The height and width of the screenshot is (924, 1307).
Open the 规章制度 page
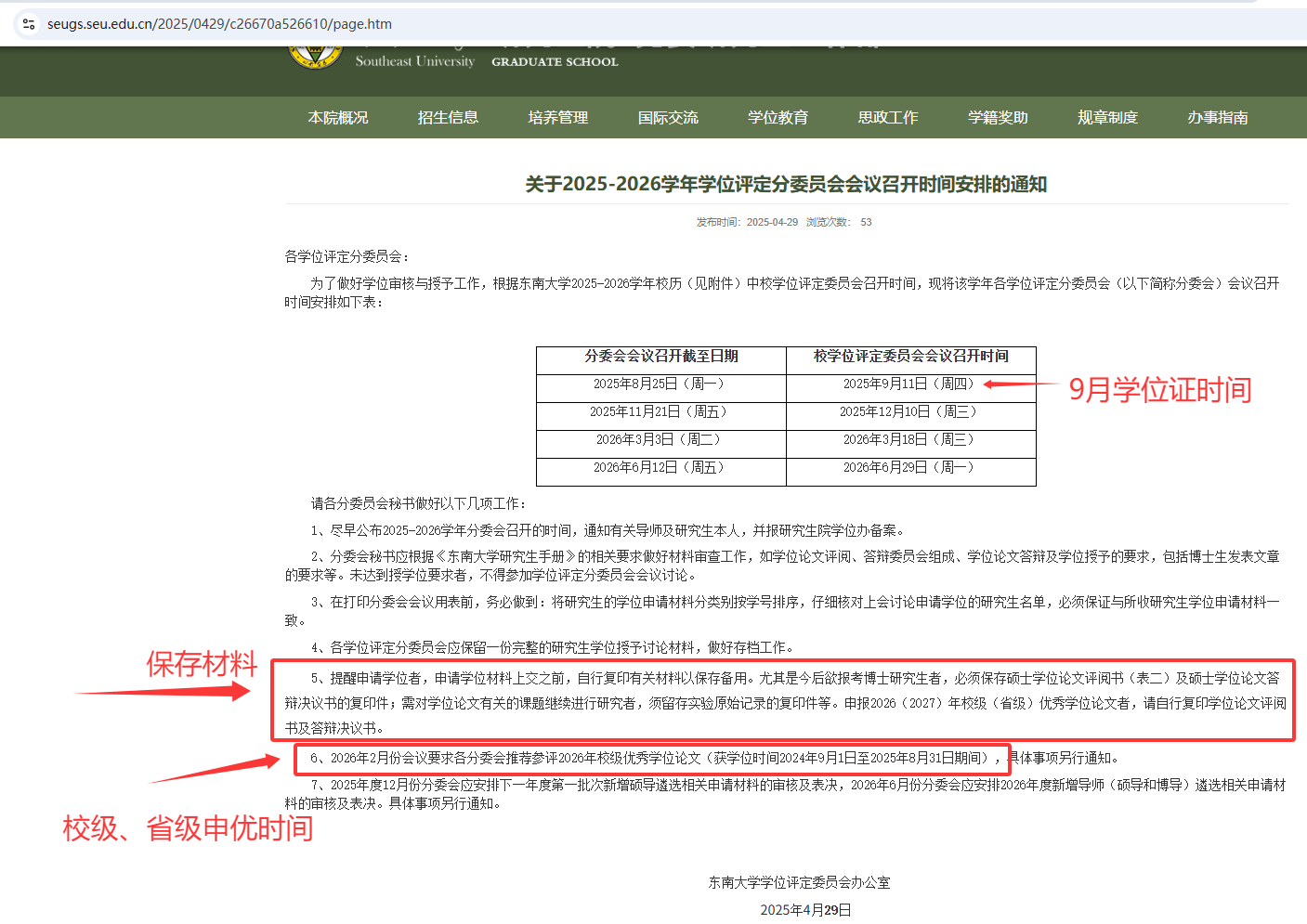coord(1107,118)
